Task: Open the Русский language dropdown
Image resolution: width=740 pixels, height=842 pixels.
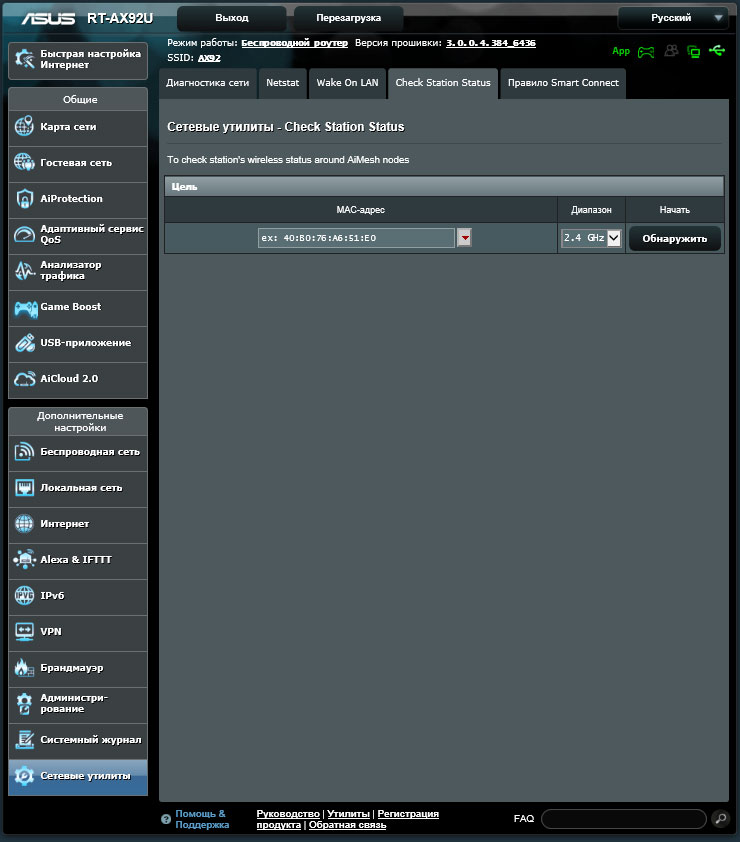Action: point(673,18)
